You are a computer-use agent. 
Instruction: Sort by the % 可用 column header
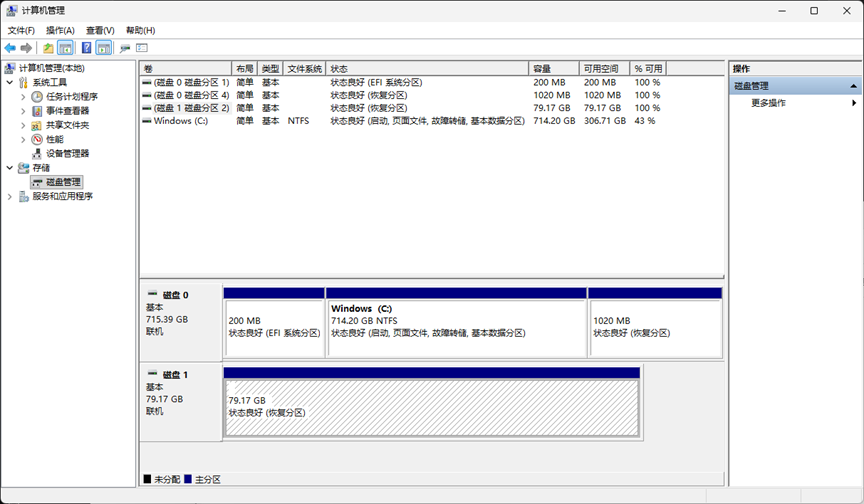point(648,69)
